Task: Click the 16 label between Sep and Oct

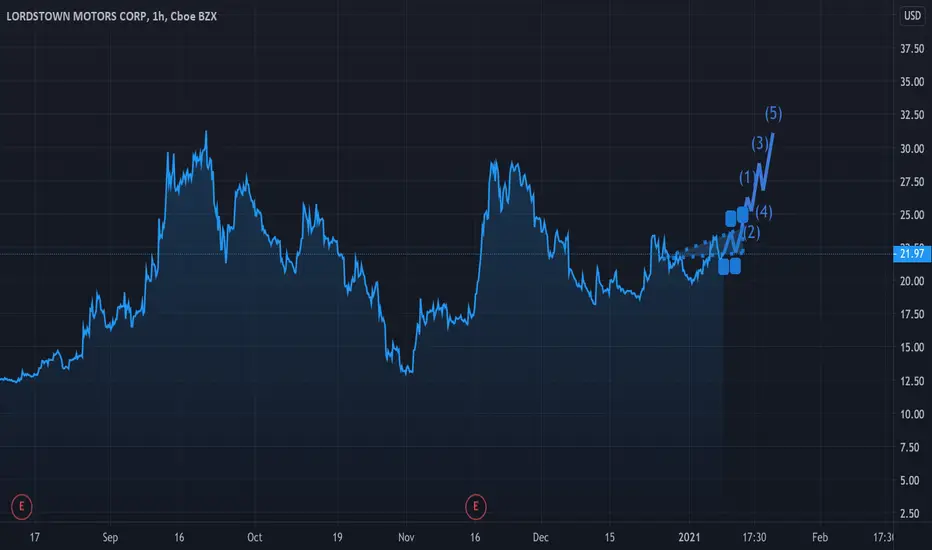Action: (x=179, y=538)
